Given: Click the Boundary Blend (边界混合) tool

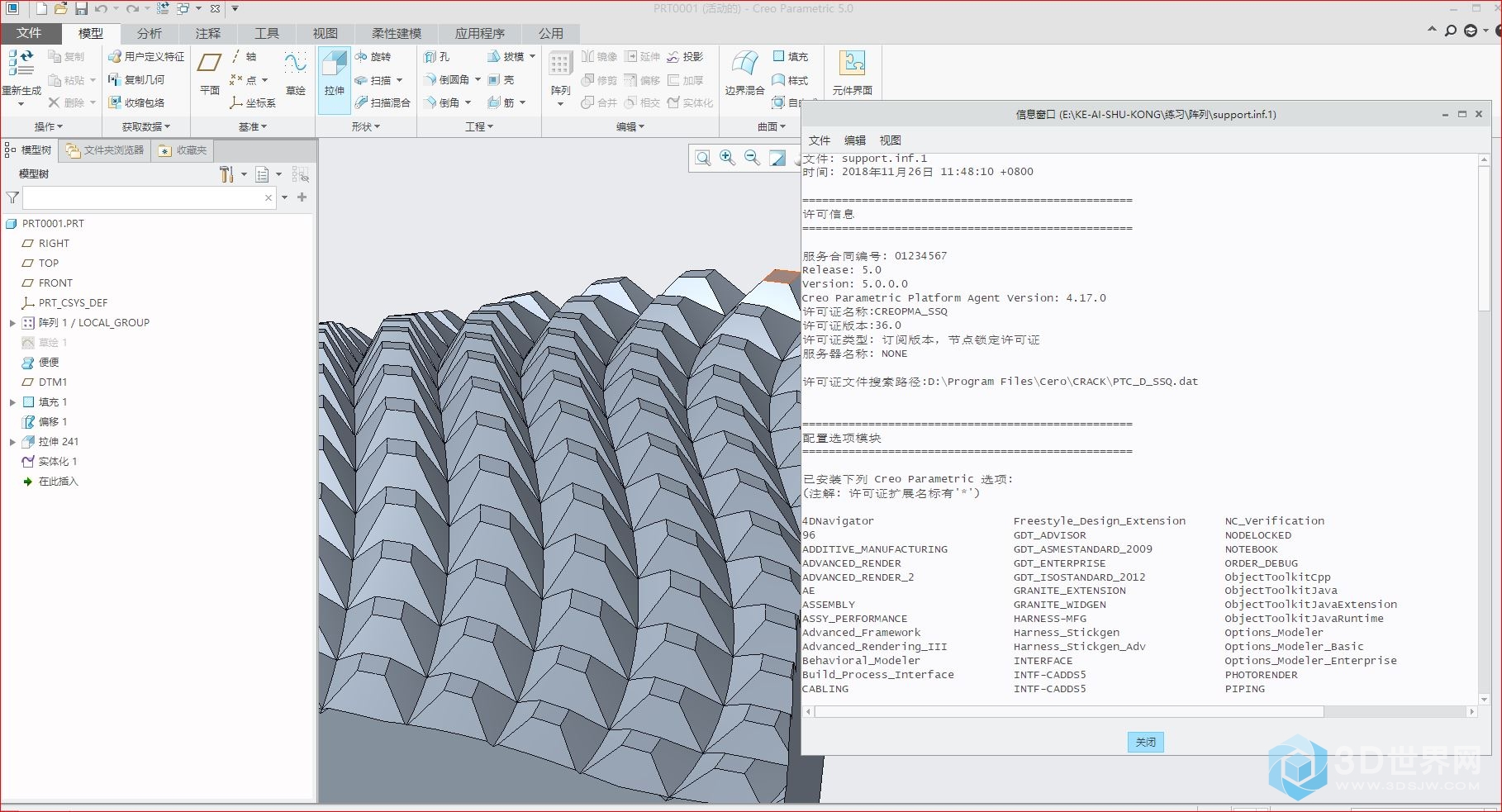Looking at the screenshot, I should pos(744,73).
